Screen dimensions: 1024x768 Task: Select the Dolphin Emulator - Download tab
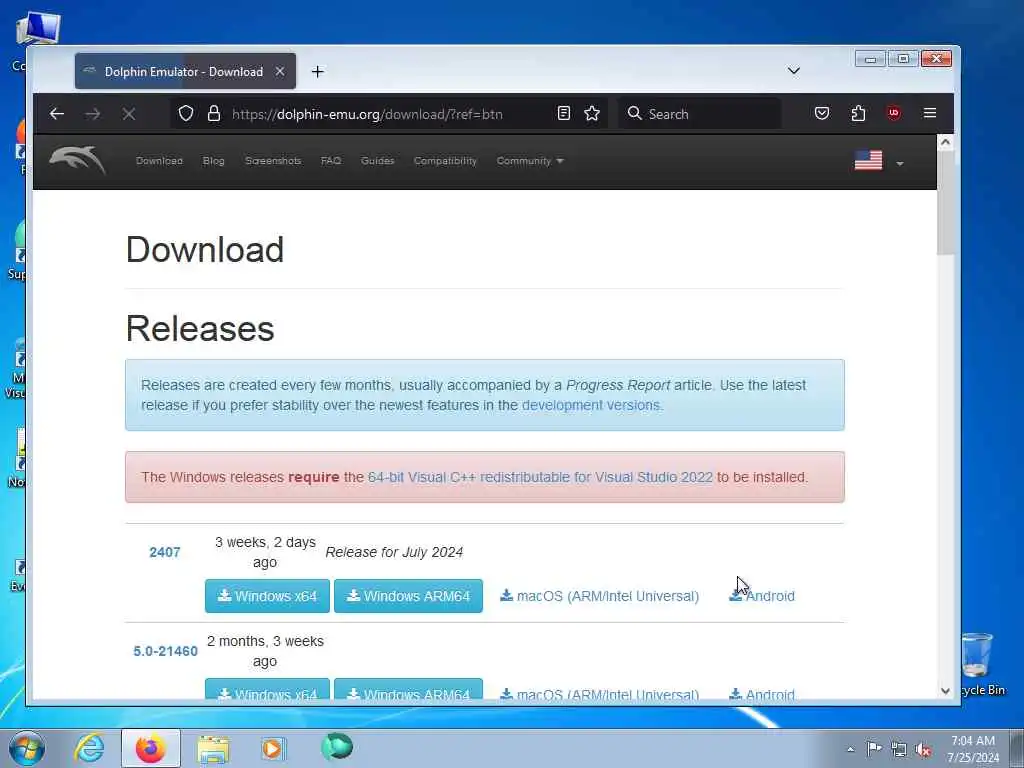point(184,71)
